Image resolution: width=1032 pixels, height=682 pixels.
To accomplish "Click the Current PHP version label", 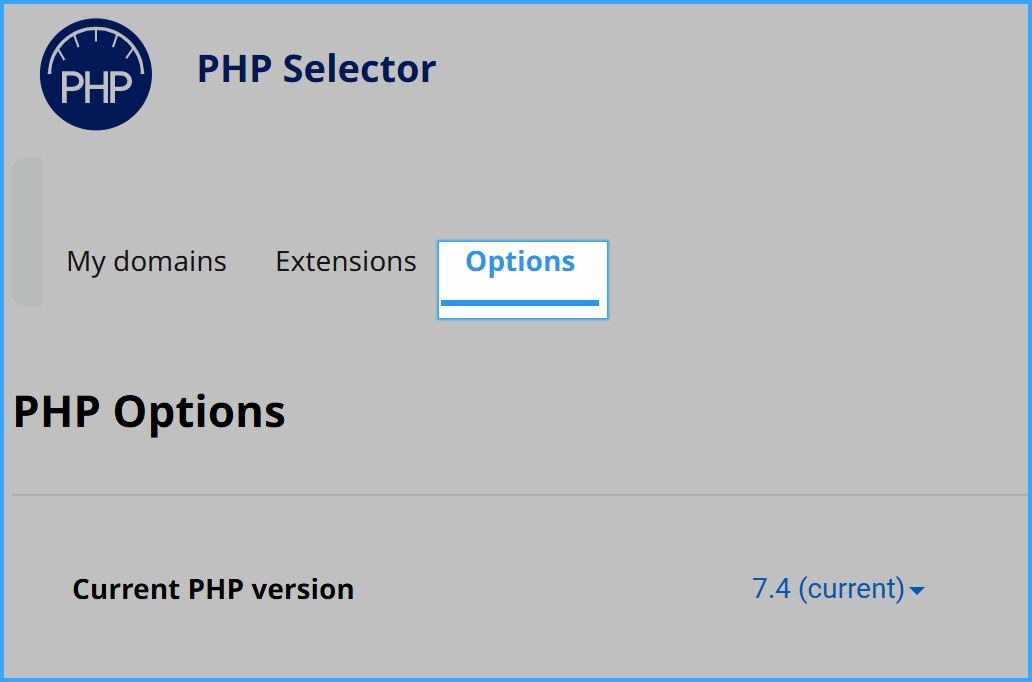I will [213, 589].
